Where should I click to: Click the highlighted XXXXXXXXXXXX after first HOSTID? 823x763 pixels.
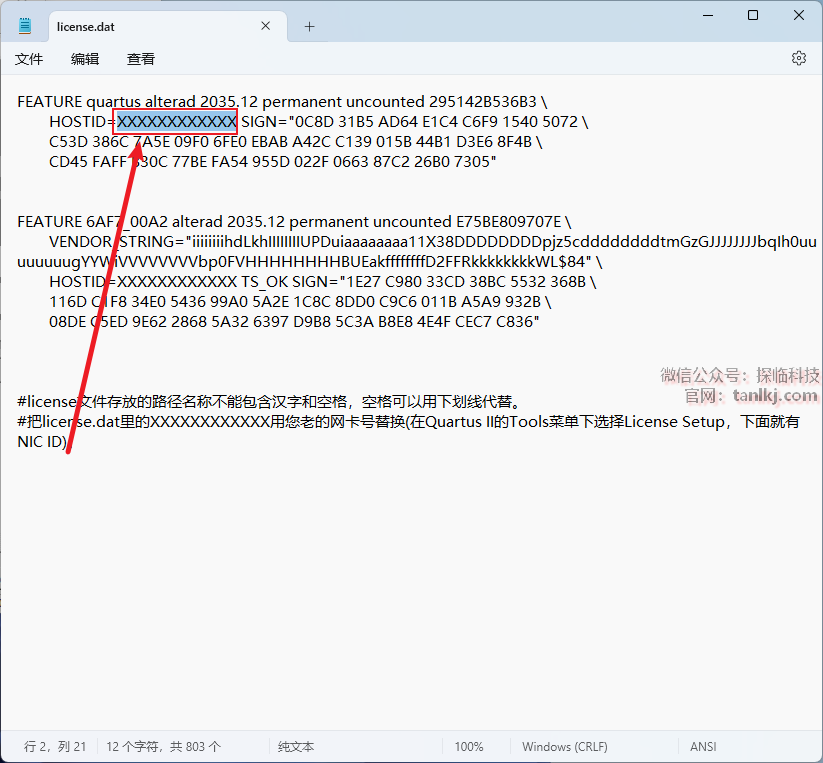[x=176, y=122]
